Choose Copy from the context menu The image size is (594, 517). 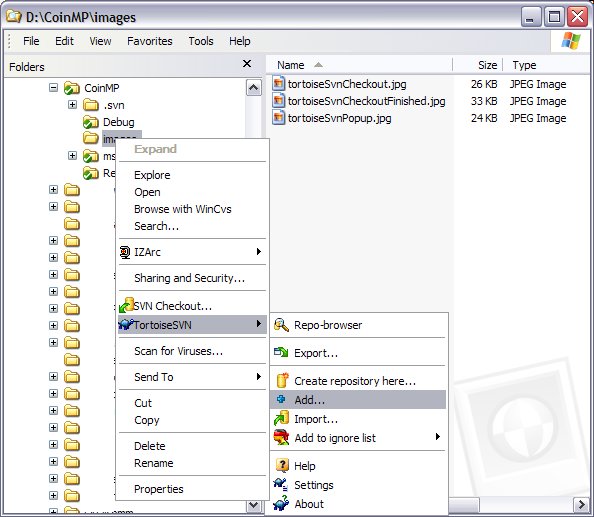pos(192,420)
